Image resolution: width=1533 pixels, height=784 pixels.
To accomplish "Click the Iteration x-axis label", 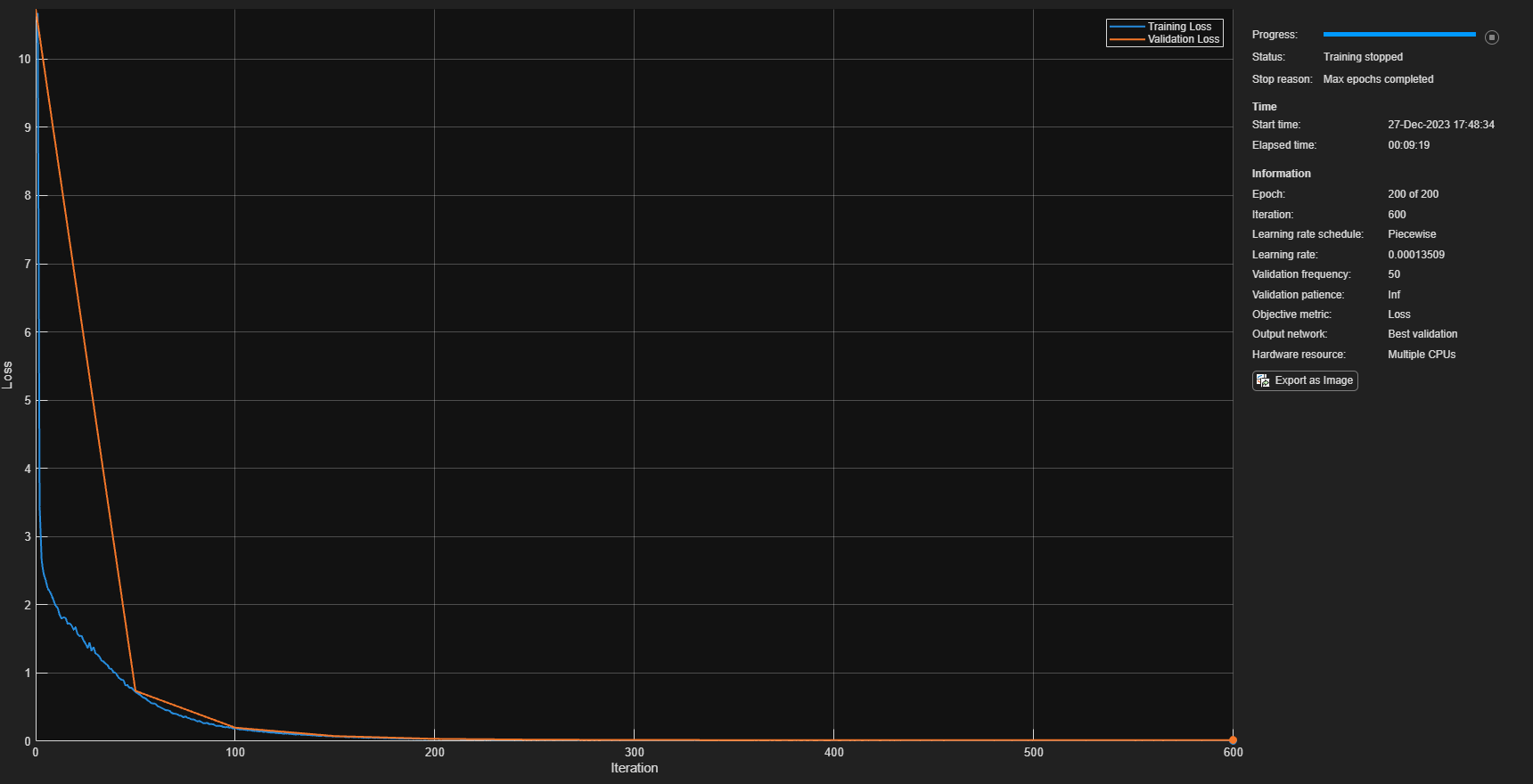I will (x=634, y=768).
